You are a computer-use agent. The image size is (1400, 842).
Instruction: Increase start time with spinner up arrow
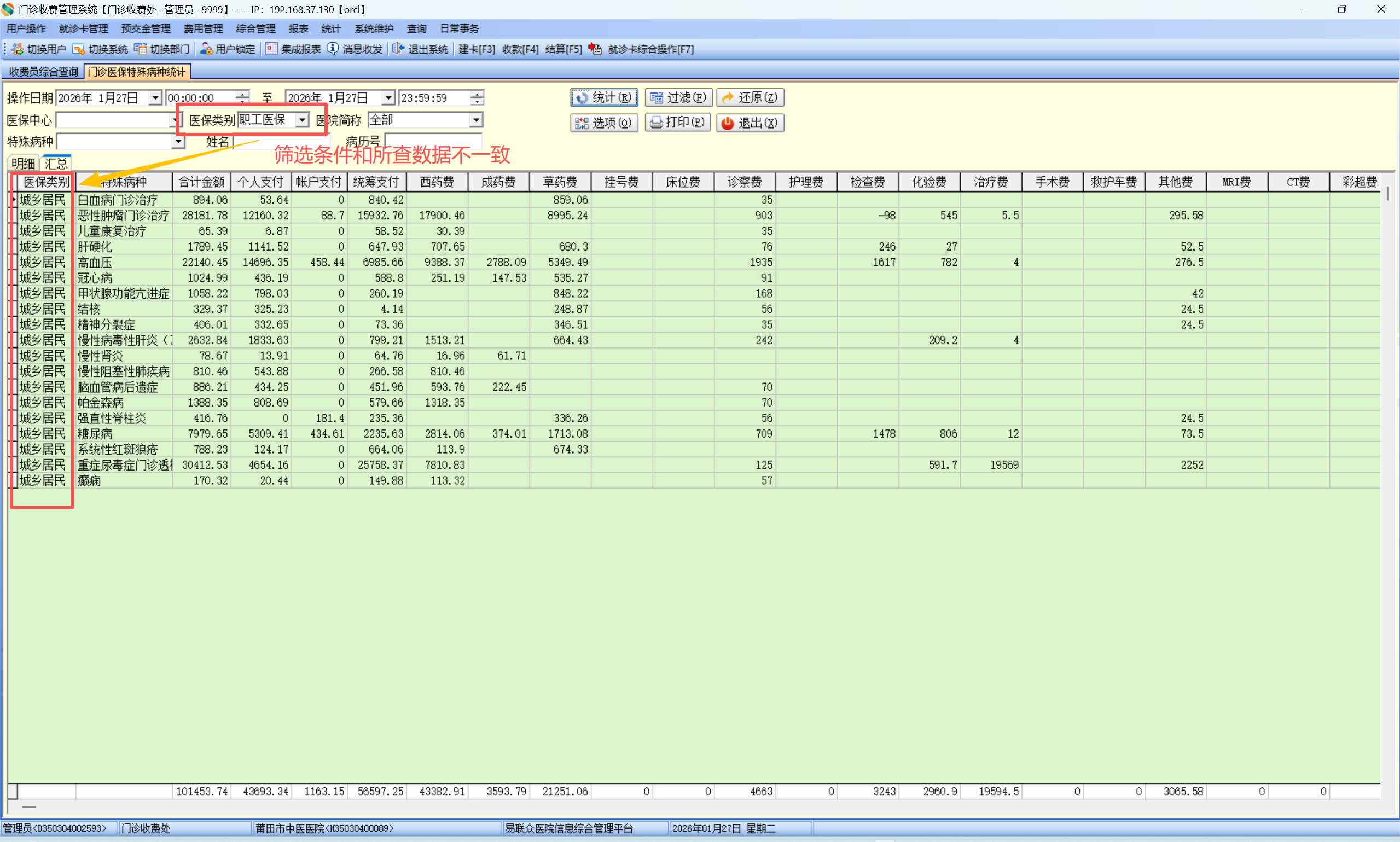243,94
